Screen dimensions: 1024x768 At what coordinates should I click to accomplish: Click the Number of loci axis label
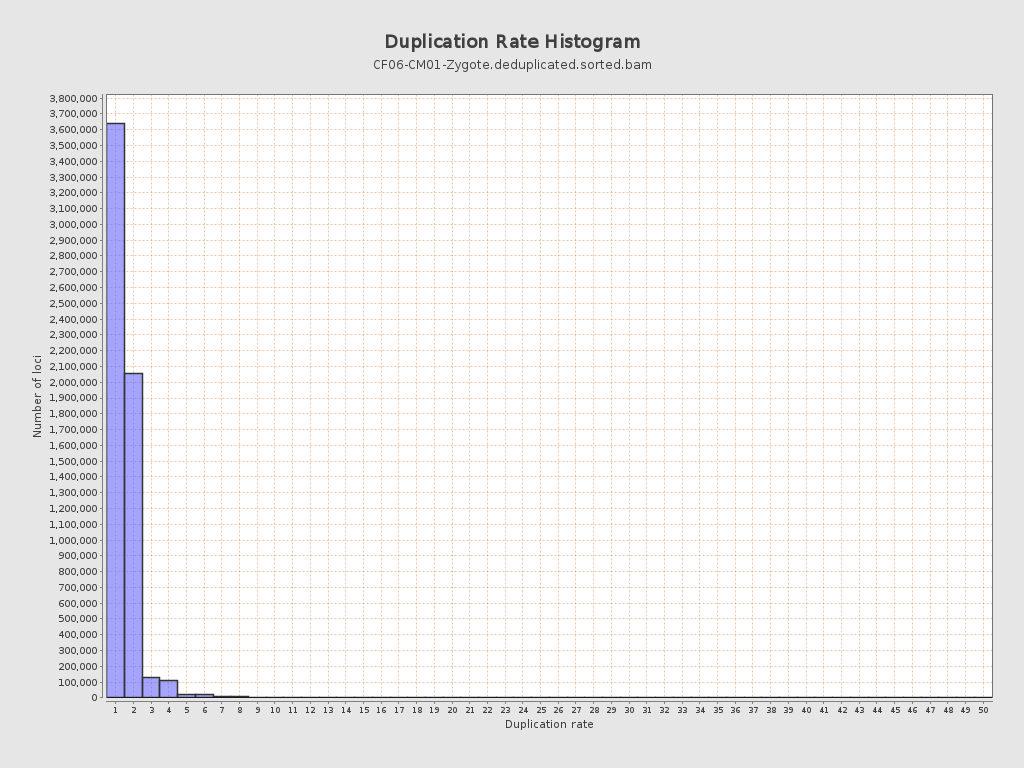click(x=37, y=396)
